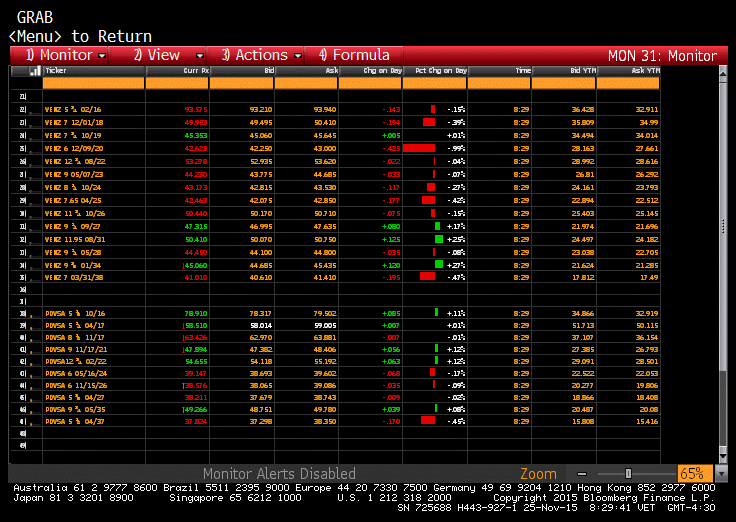Click the day change value -.425
This screenshot has height=522, width=736.
click(391, 148)
